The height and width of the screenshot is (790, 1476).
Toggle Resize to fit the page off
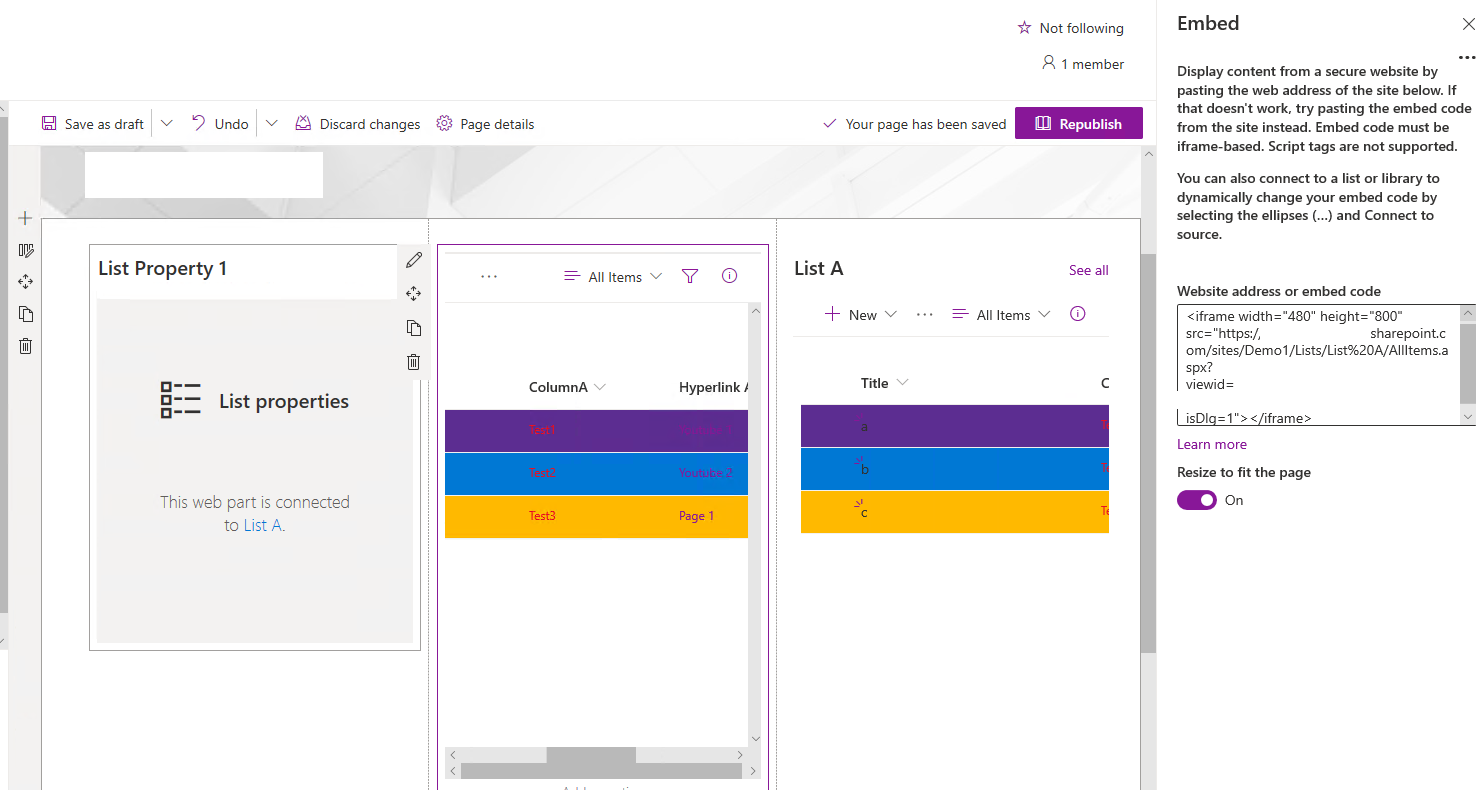(x=1197, y=500)
